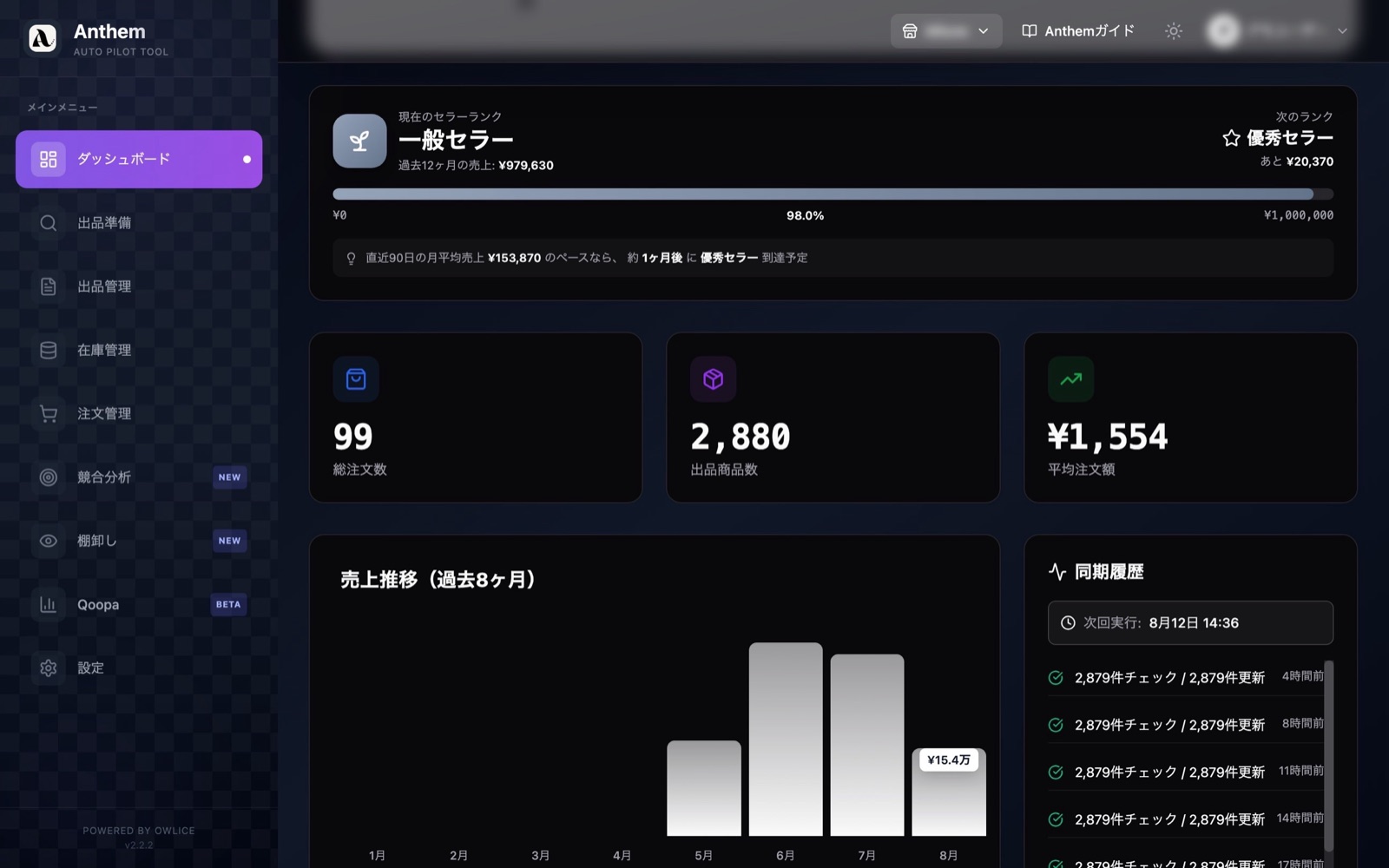The width and height of the screenshot is (1389, 868).
Task: Click the clock icon in 次回実行 box
Action: point(1068,622)
